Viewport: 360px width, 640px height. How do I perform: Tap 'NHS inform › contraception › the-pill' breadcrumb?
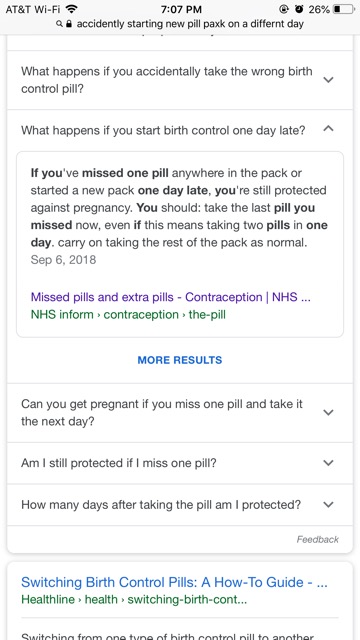click(x=128, y=315)
